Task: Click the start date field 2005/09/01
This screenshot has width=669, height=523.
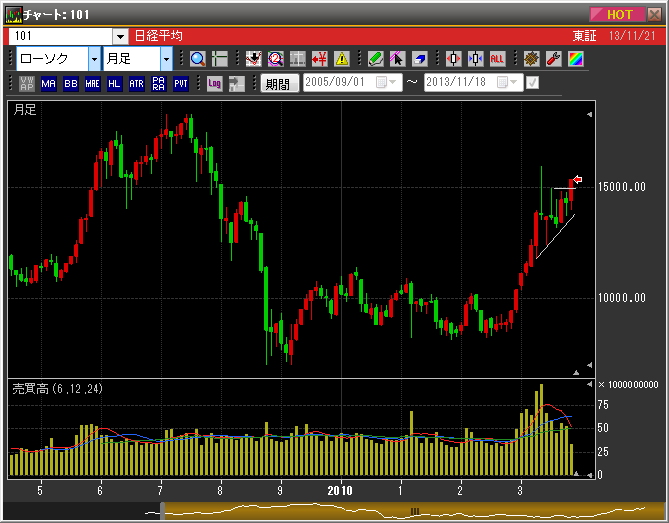Action: click(338, 83)
